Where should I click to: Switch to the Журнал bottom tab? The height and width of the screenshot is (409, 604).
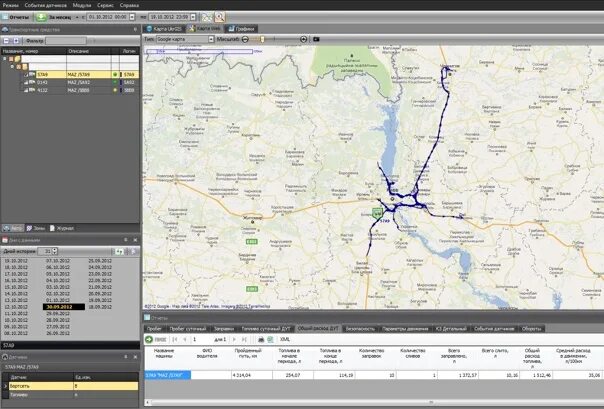[x=62, y=228]
